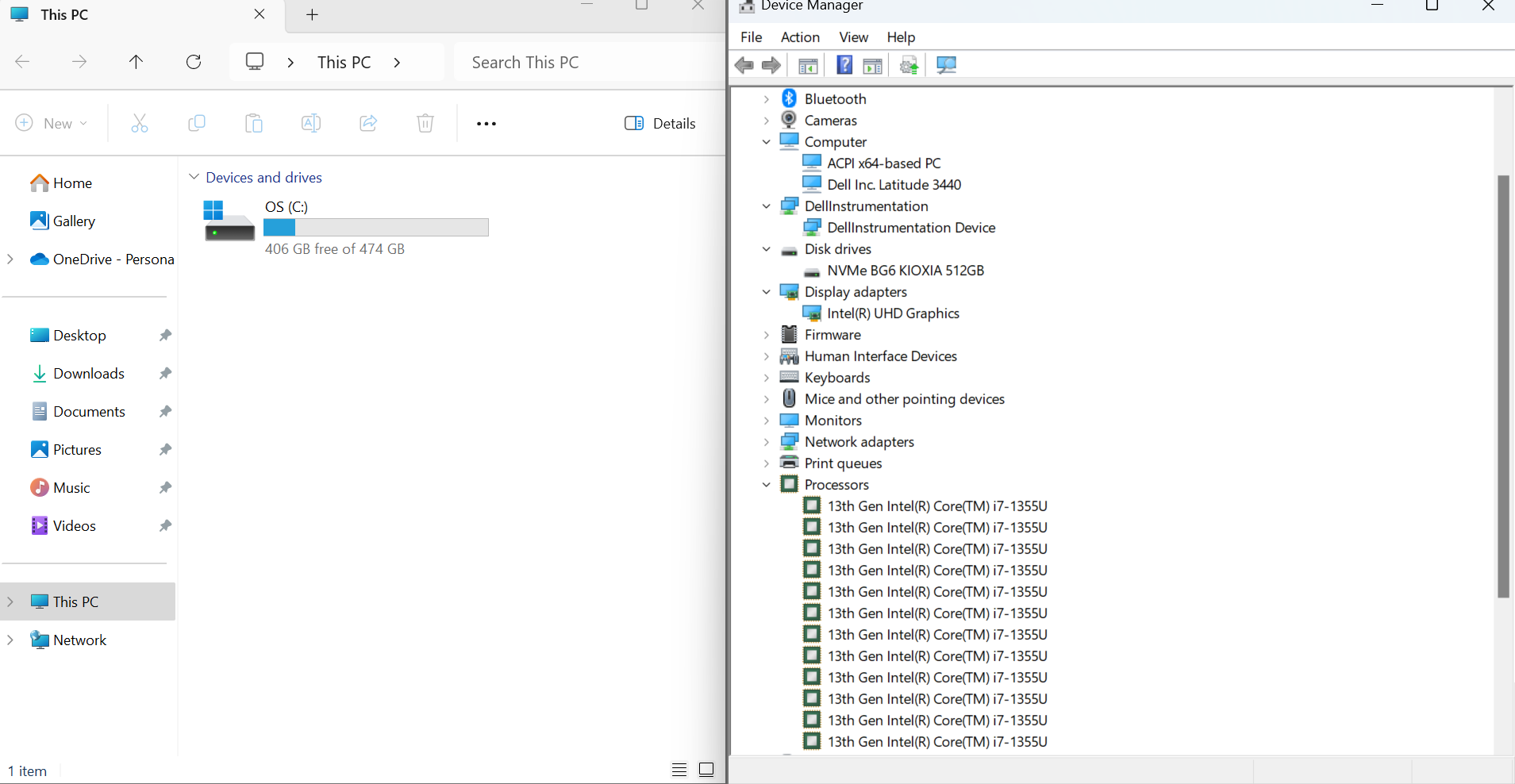Click the Device Manager vertical scrollbar thumb

pyautogui.click(x=1503, y=386)
